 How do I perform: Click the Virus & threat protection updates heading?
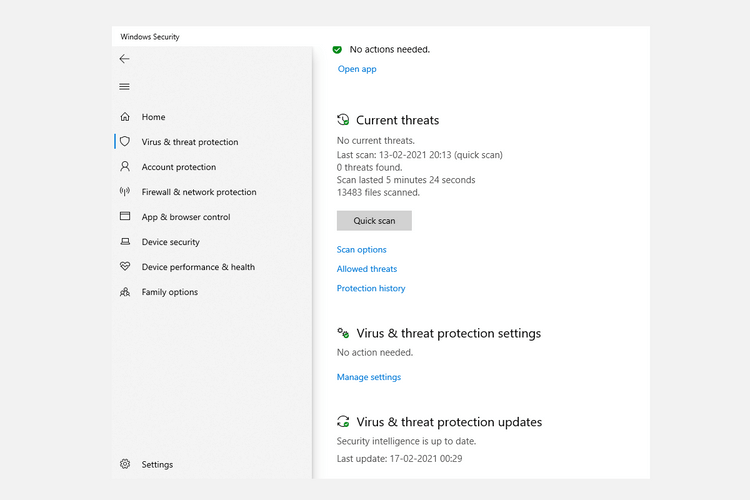point(449,422)
